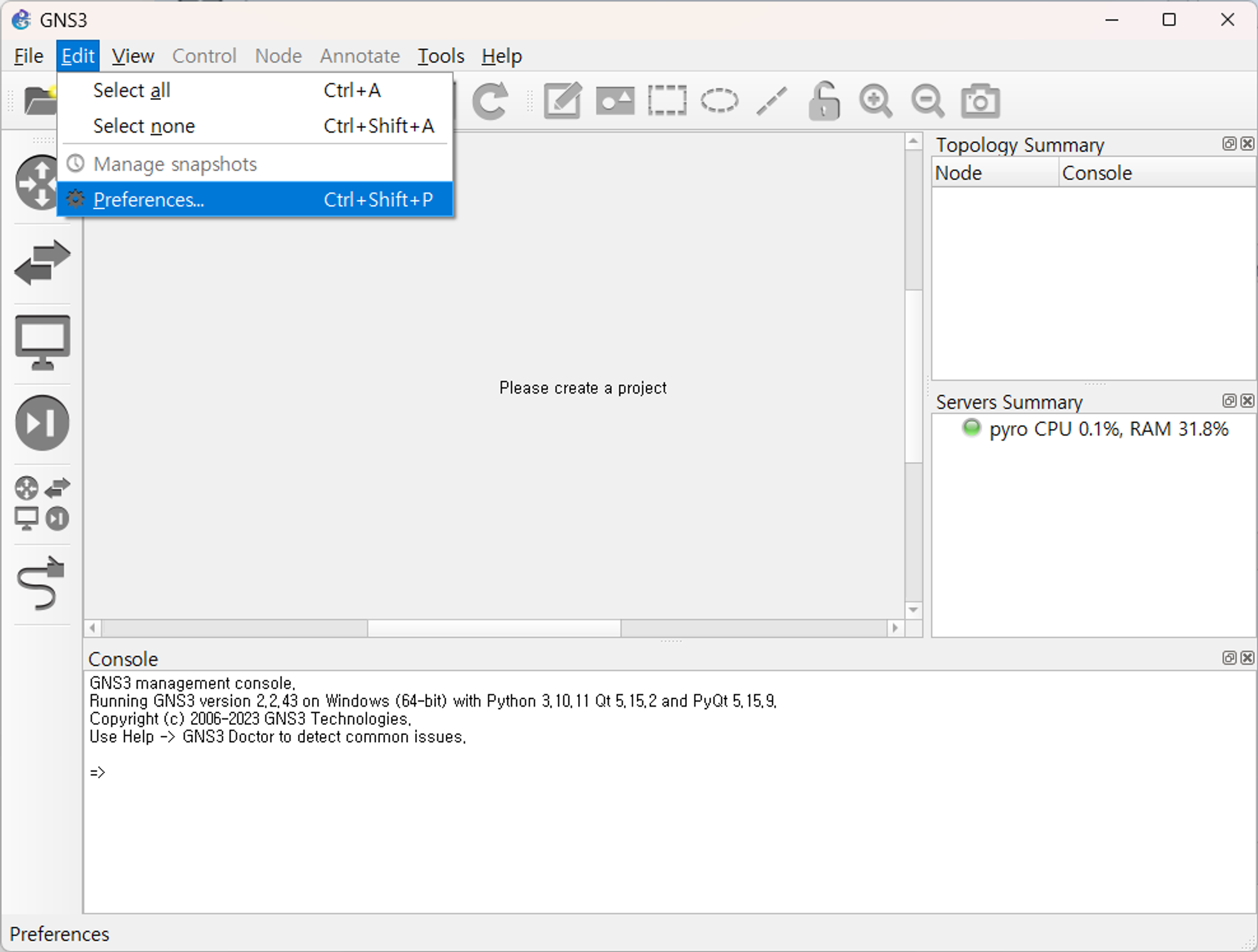Screen dimensions: 1258x952
Task: Click Manage snapshots menu entry
Action: [255, 164]
